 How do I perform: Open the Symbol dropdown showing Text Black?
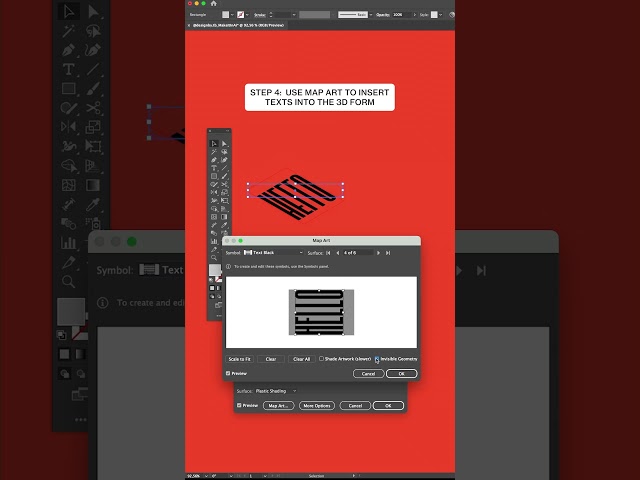[x=273, y=253]
